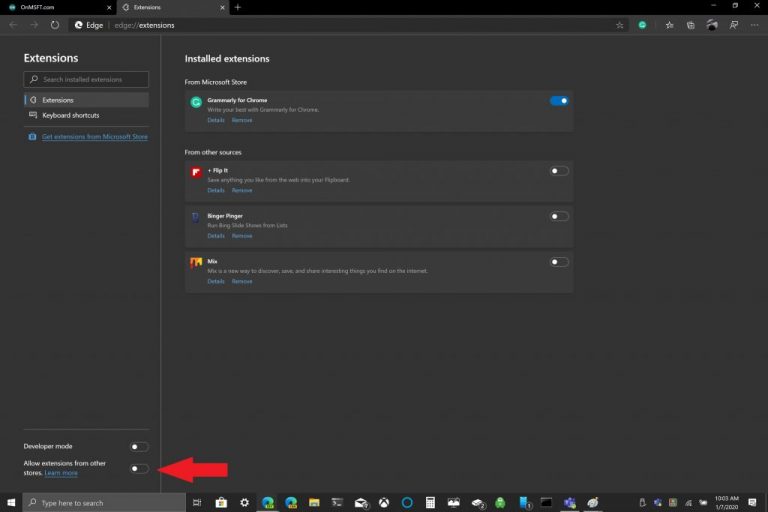Click the Binger Pinger extension icon
This screenshot has height=512, width=768.
click(195, 217)
